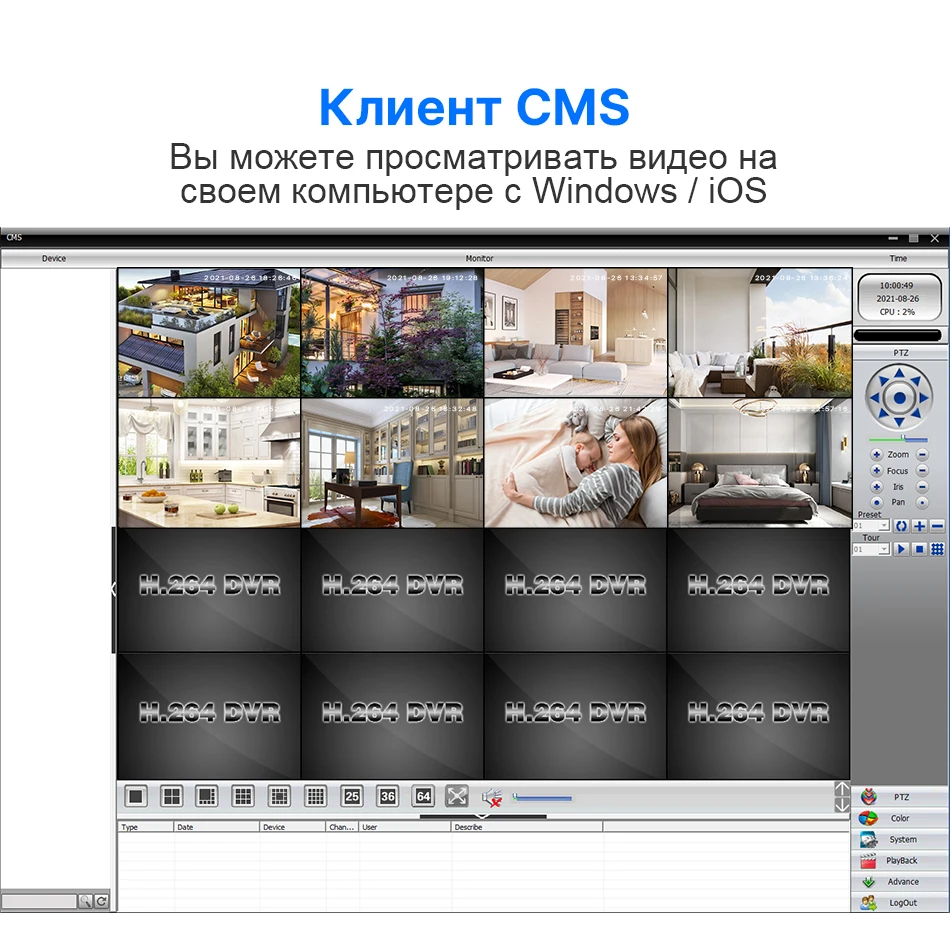Open the Preset number dropdown
This screenshot has width=950, height=927.
(x=884, y=526)
